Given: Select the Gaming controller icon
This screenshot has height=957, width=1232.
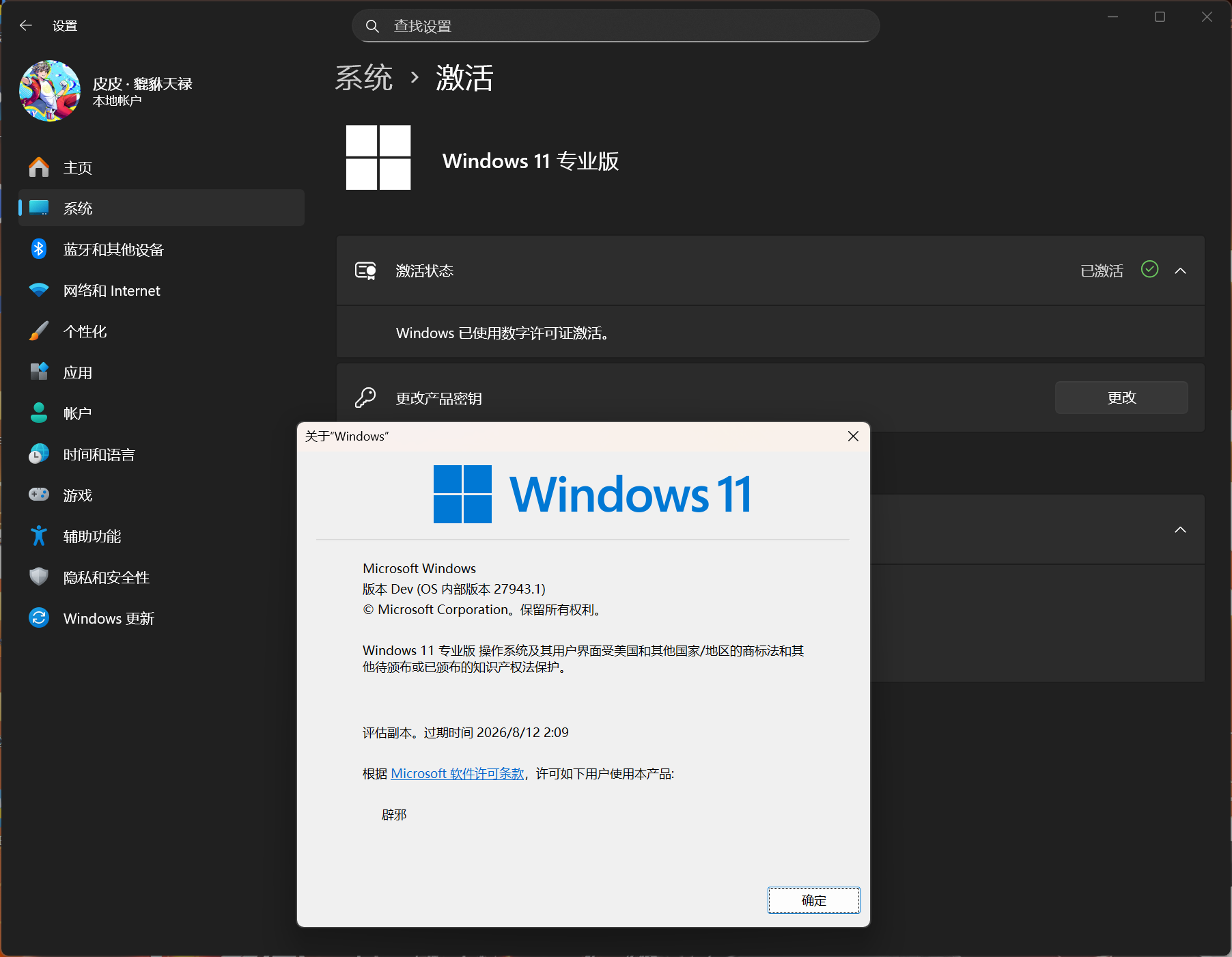Looking at the screenshot, I should [x=39, y=495].
